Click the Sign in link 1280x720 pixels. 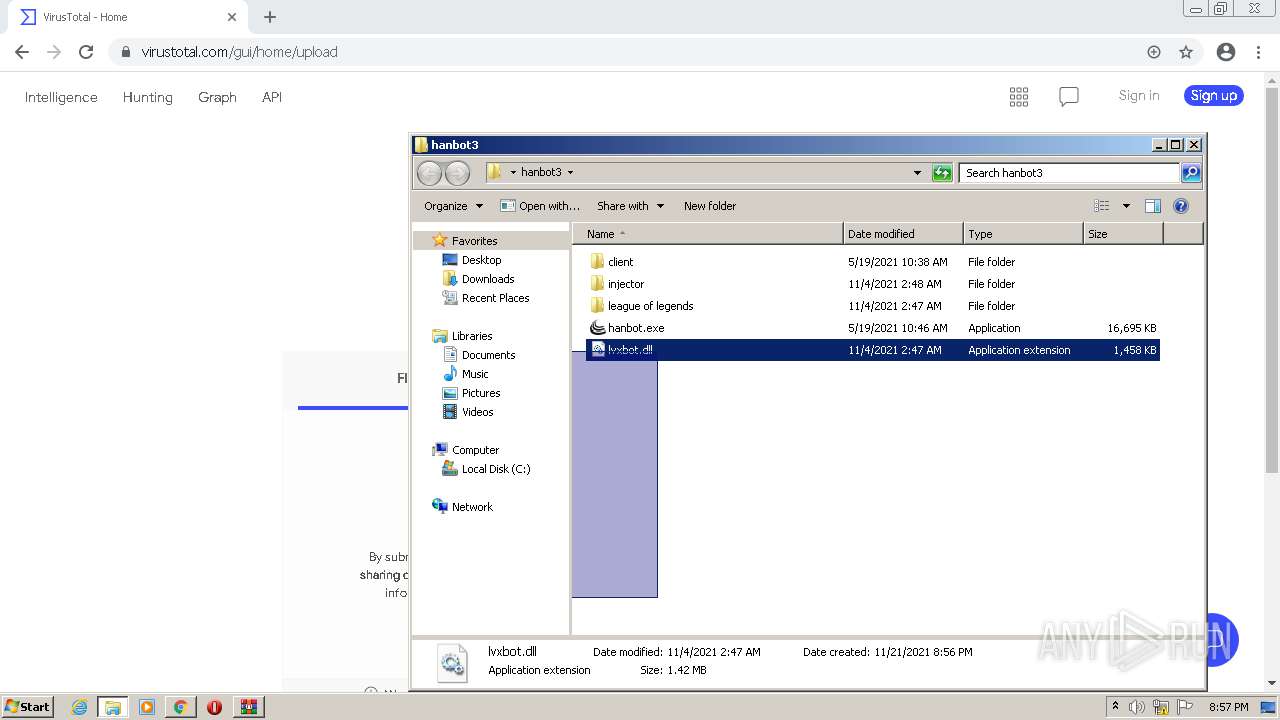[x=1139, y=96]
